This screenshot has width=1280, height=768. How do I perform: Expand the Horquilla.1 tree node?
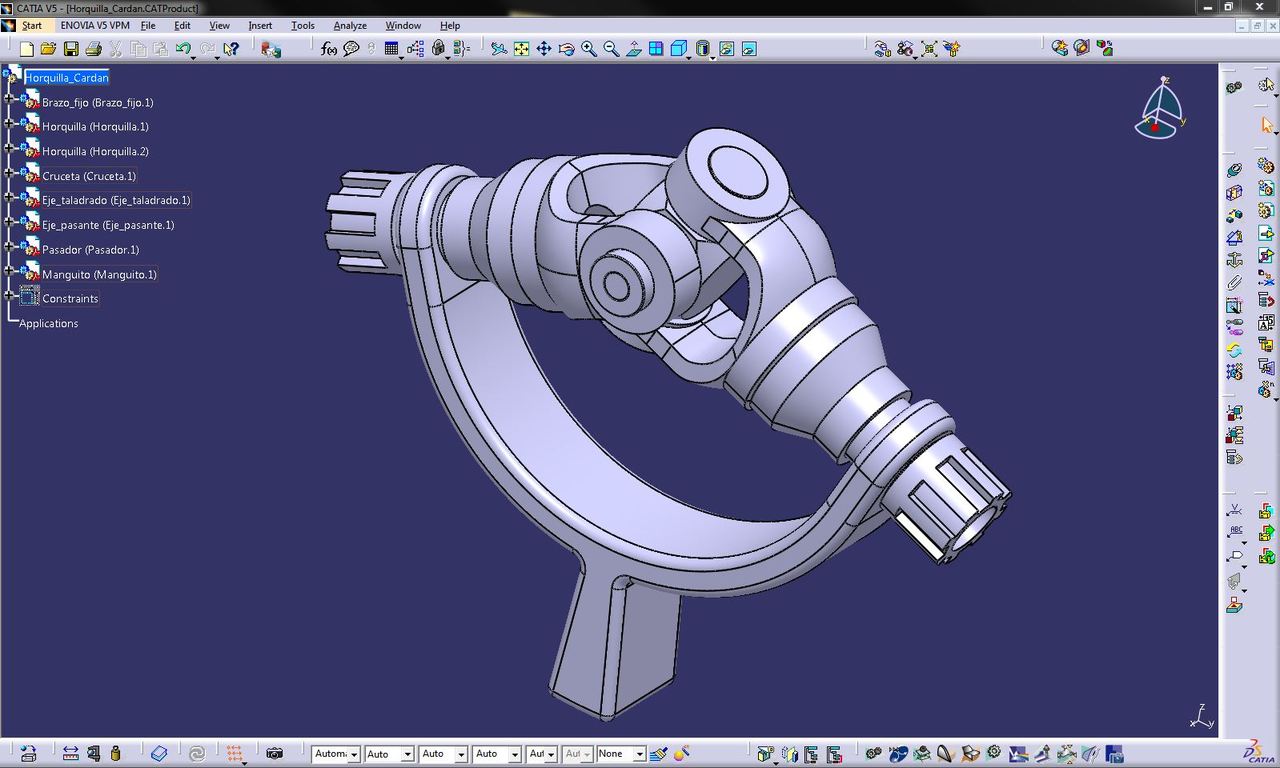9,123
